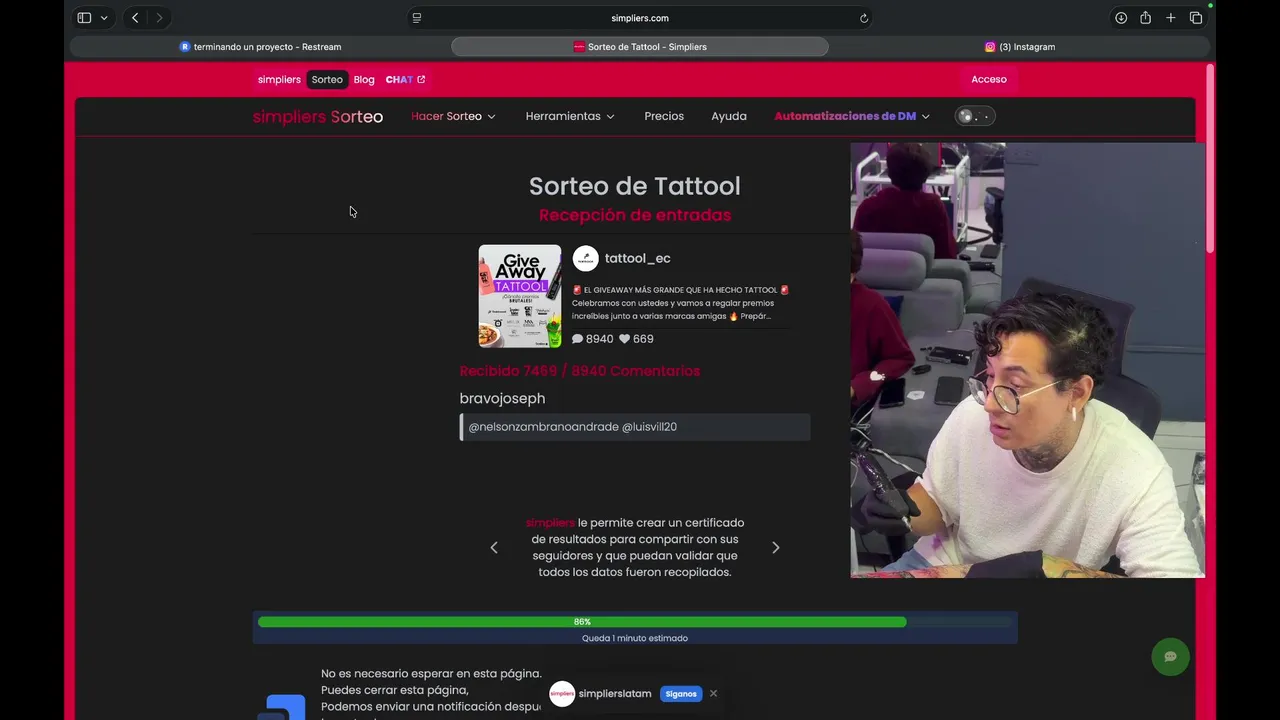
Task: Open a new browser tab
Action: (1171, 18)
